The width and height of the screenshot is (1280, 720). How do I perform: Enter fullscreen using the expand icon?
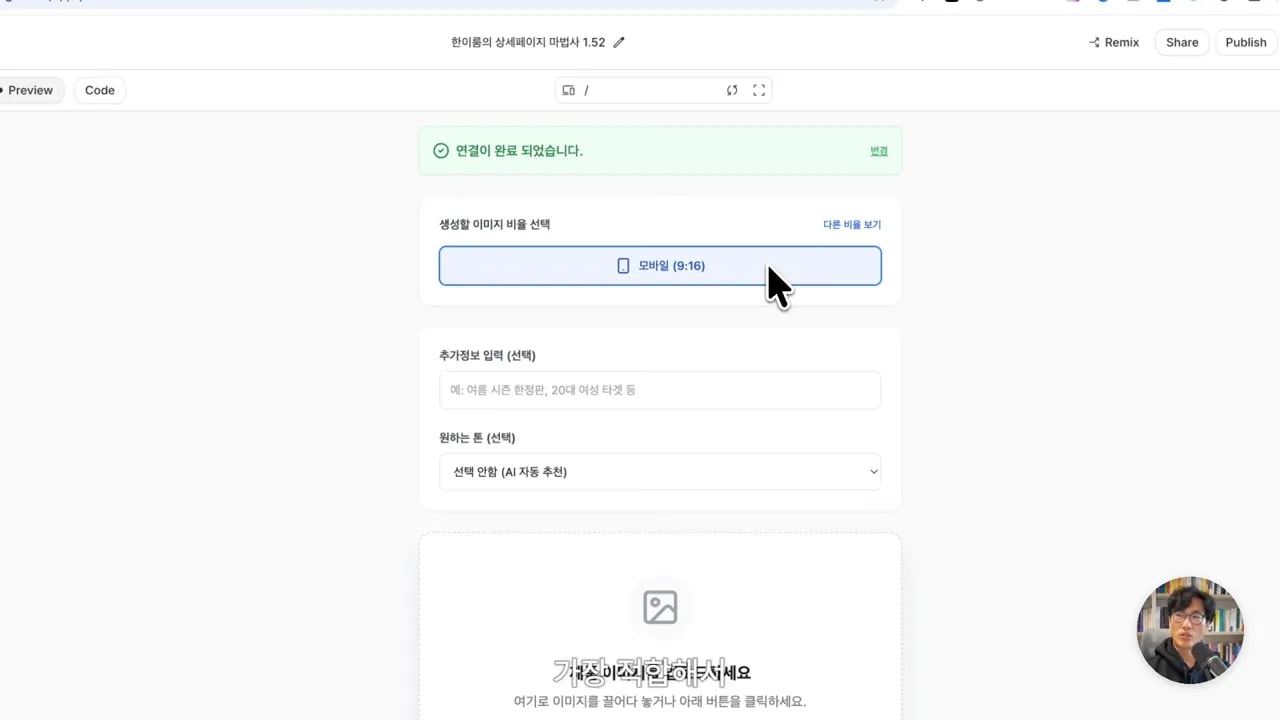tap(759, 90)
